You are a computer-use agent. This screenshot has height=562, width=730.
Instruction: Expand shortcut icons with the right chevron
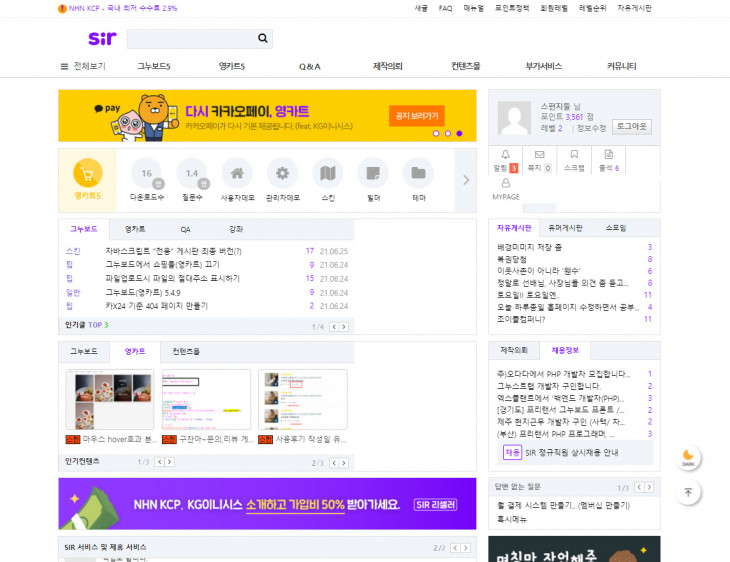[465, 180]
